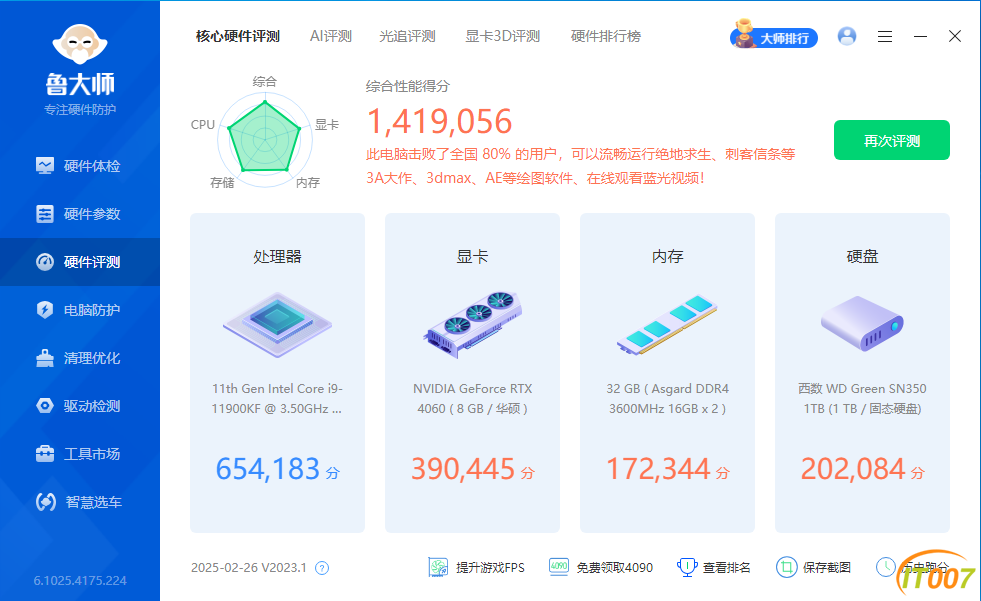981x601 pixels.
Task: Minimize the 鲁大师 window
Action: [x=920, y=37]
